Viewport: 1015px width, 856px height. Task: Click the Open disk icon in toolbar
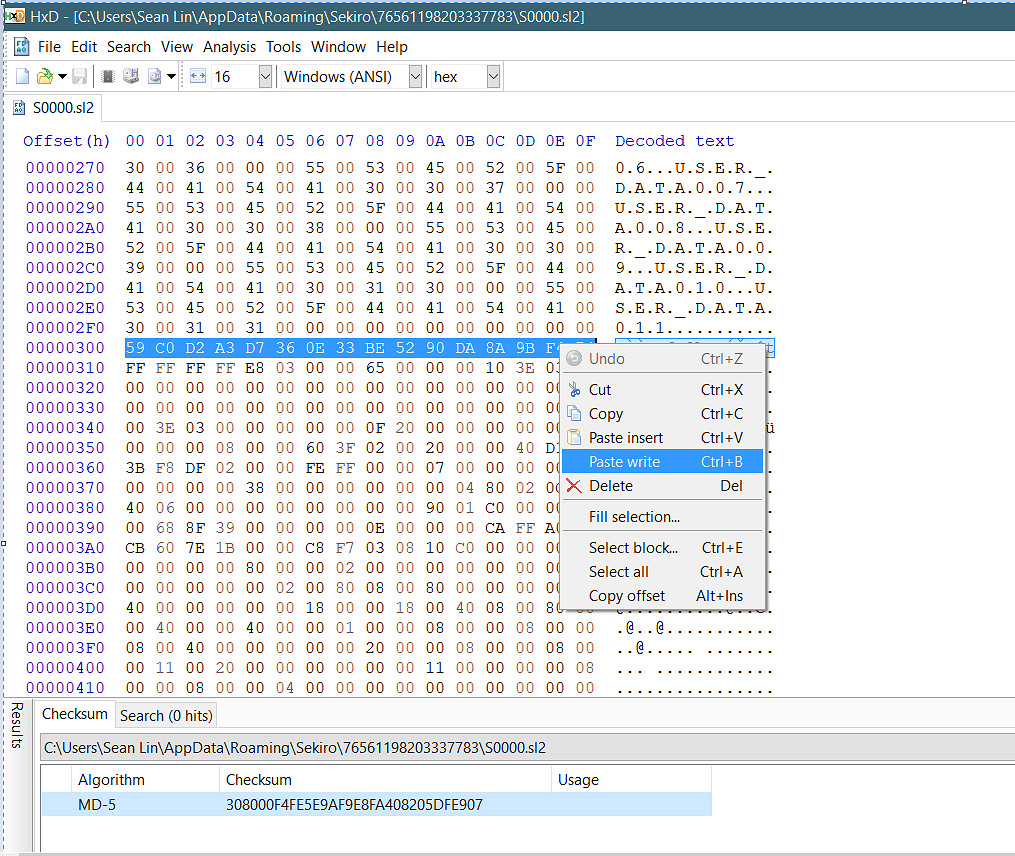131,77
